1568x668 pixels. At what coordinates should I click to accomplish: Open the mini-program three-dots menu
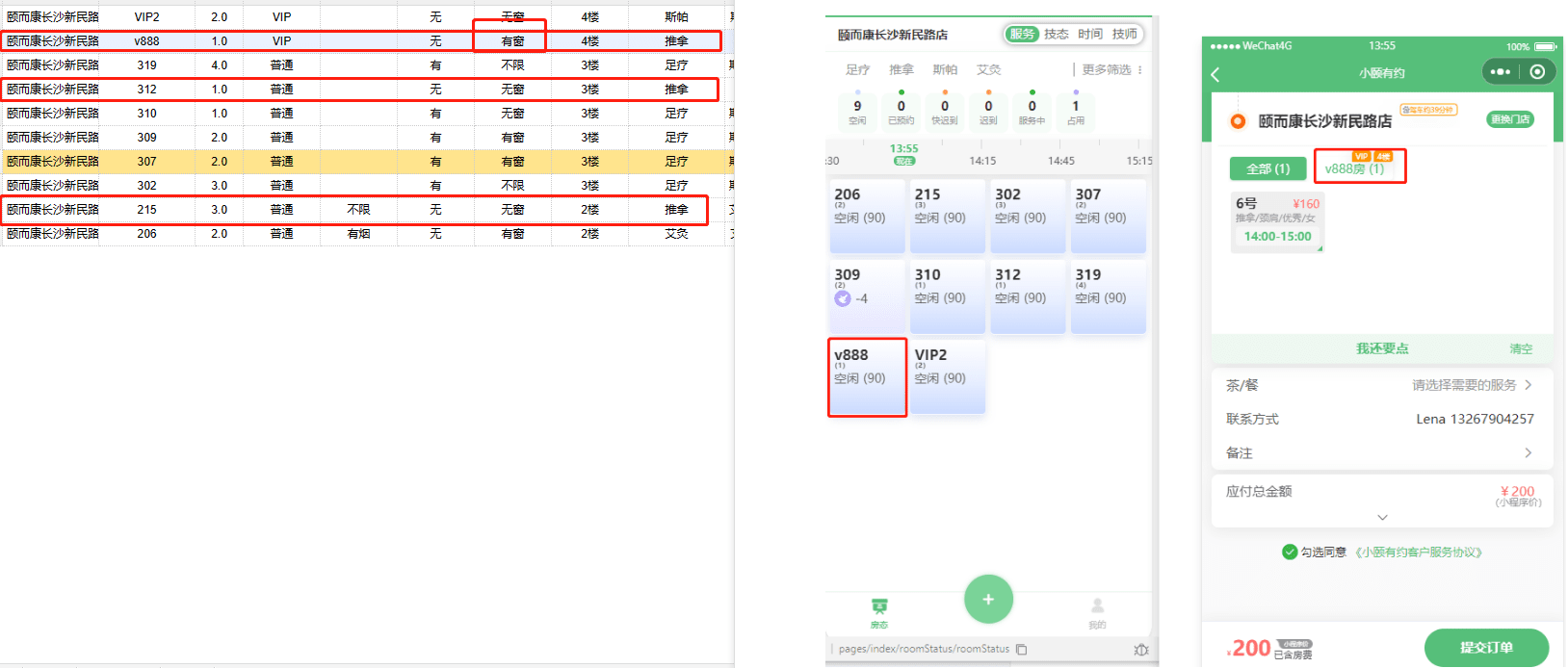[x=1501, y=72]
